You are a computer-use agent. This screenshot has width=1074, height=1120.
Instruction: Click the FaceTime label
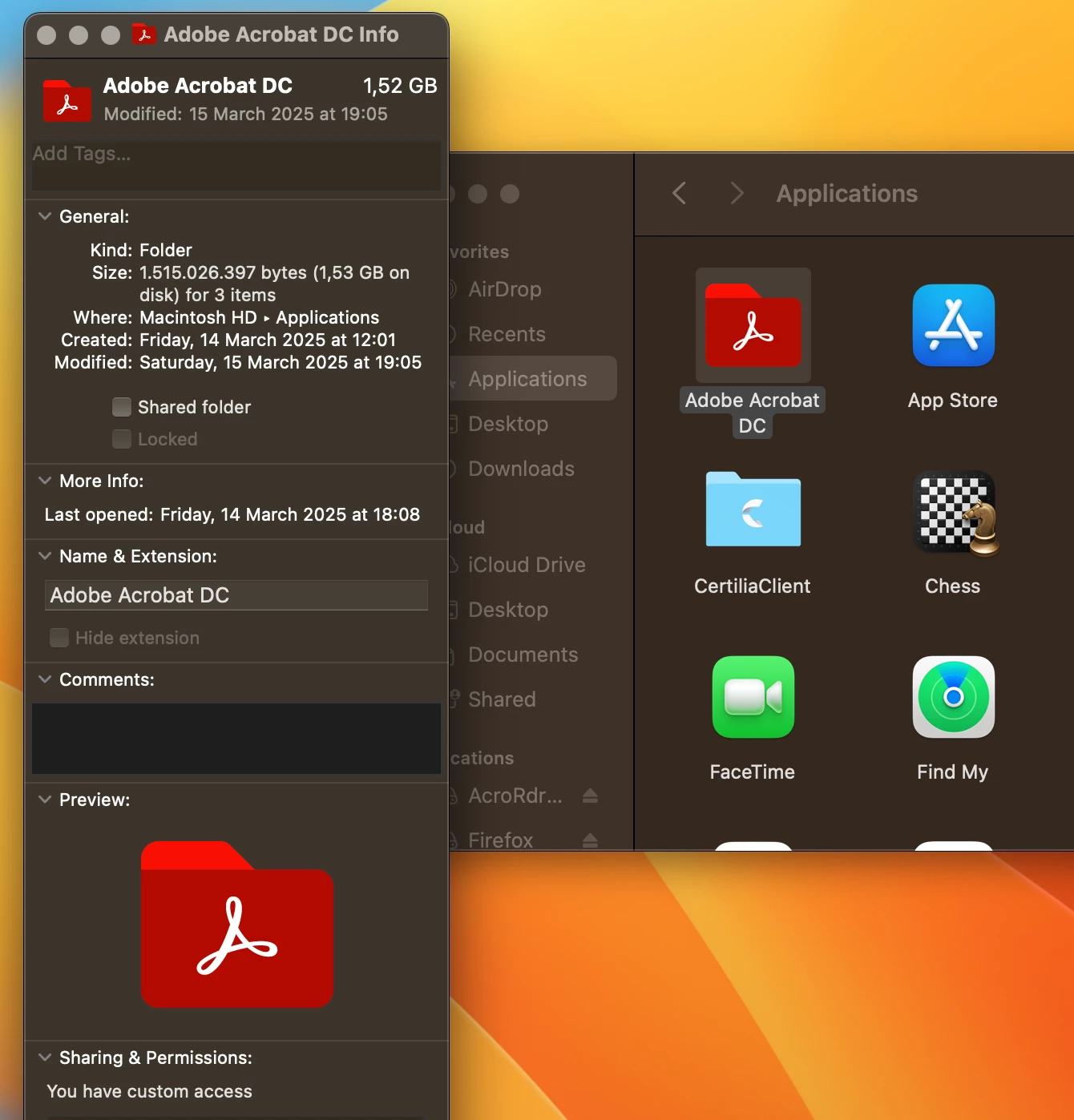pyautogui.click(x=753, y=772)
